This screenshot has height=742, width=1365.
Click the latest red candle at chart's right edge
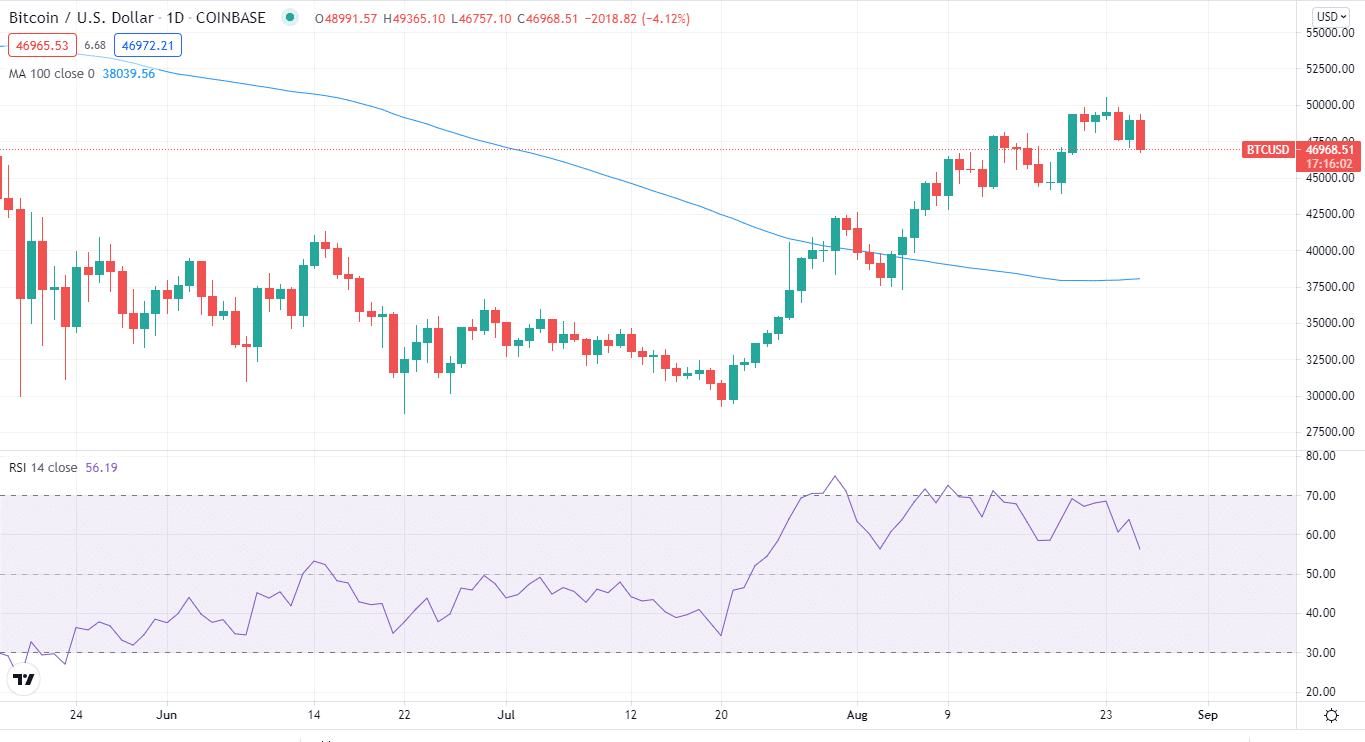[1140, 135]
